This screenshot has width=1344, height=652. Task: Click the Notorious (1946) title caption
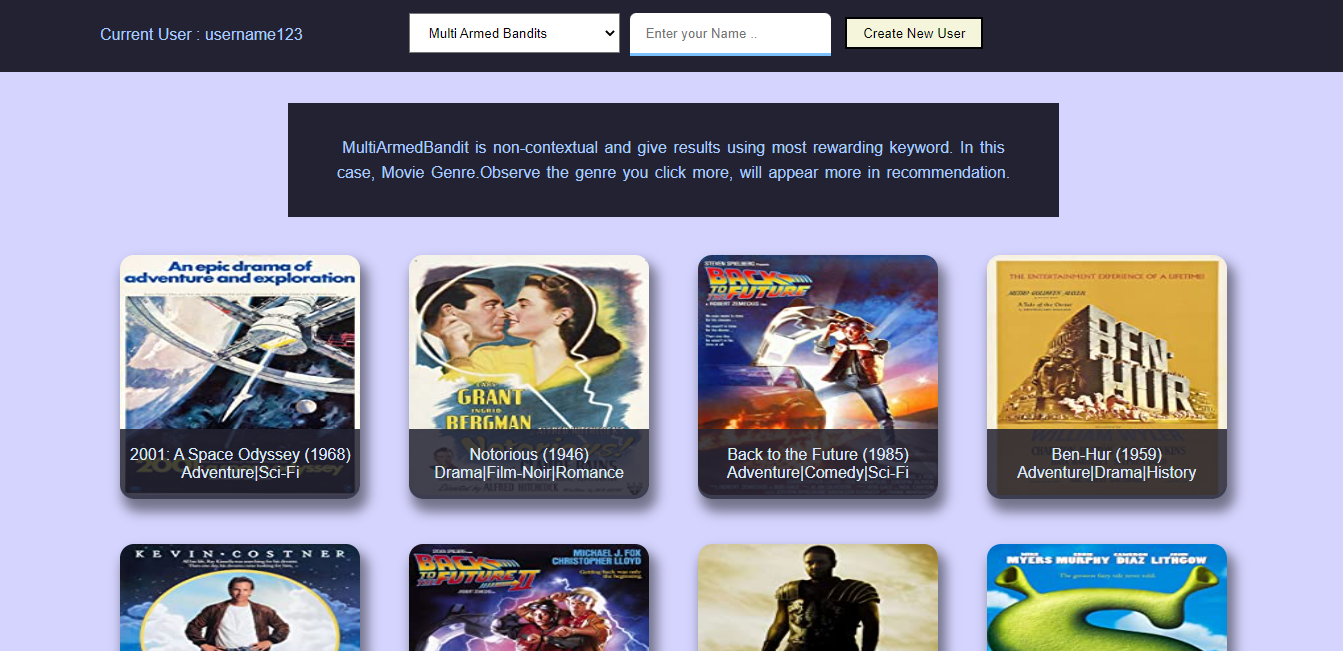click(x=529, y=454)
